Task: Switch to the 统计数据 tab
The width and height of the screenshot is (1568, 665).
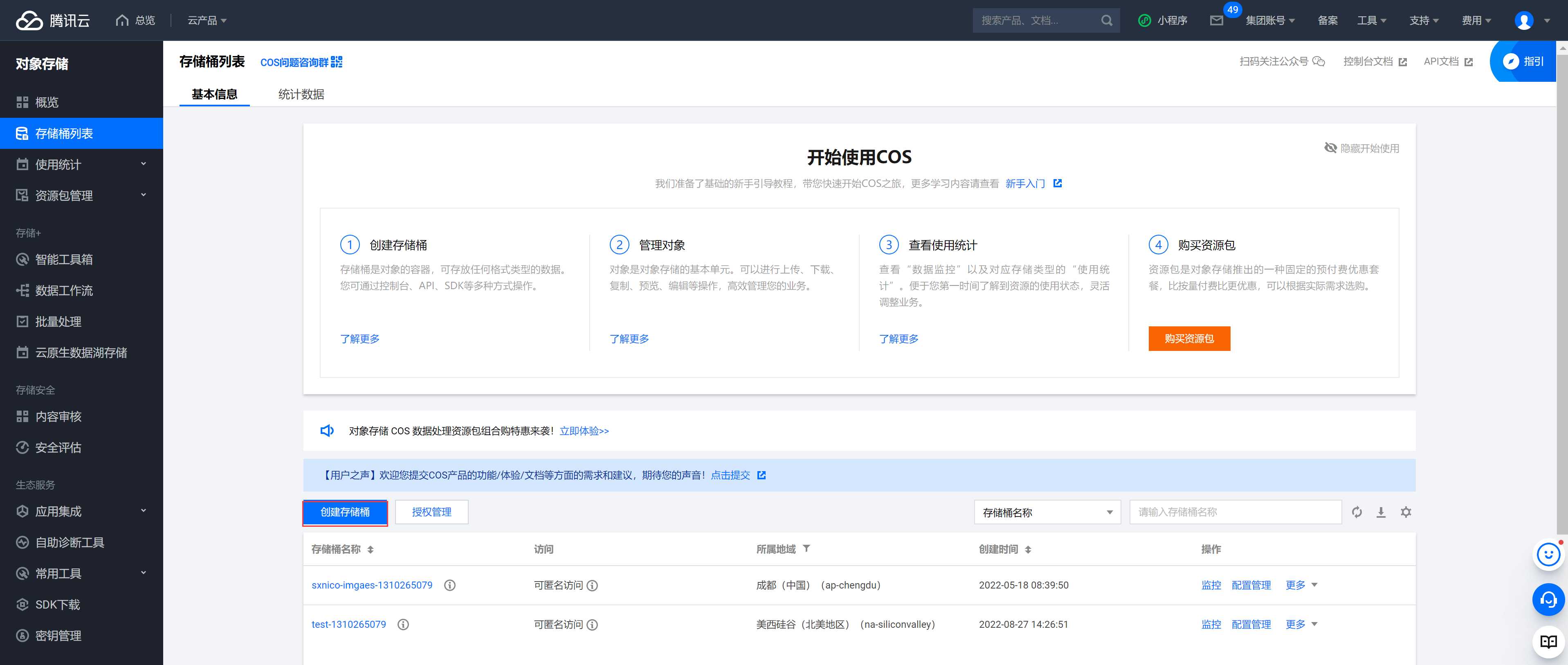Action: point(301,94)
